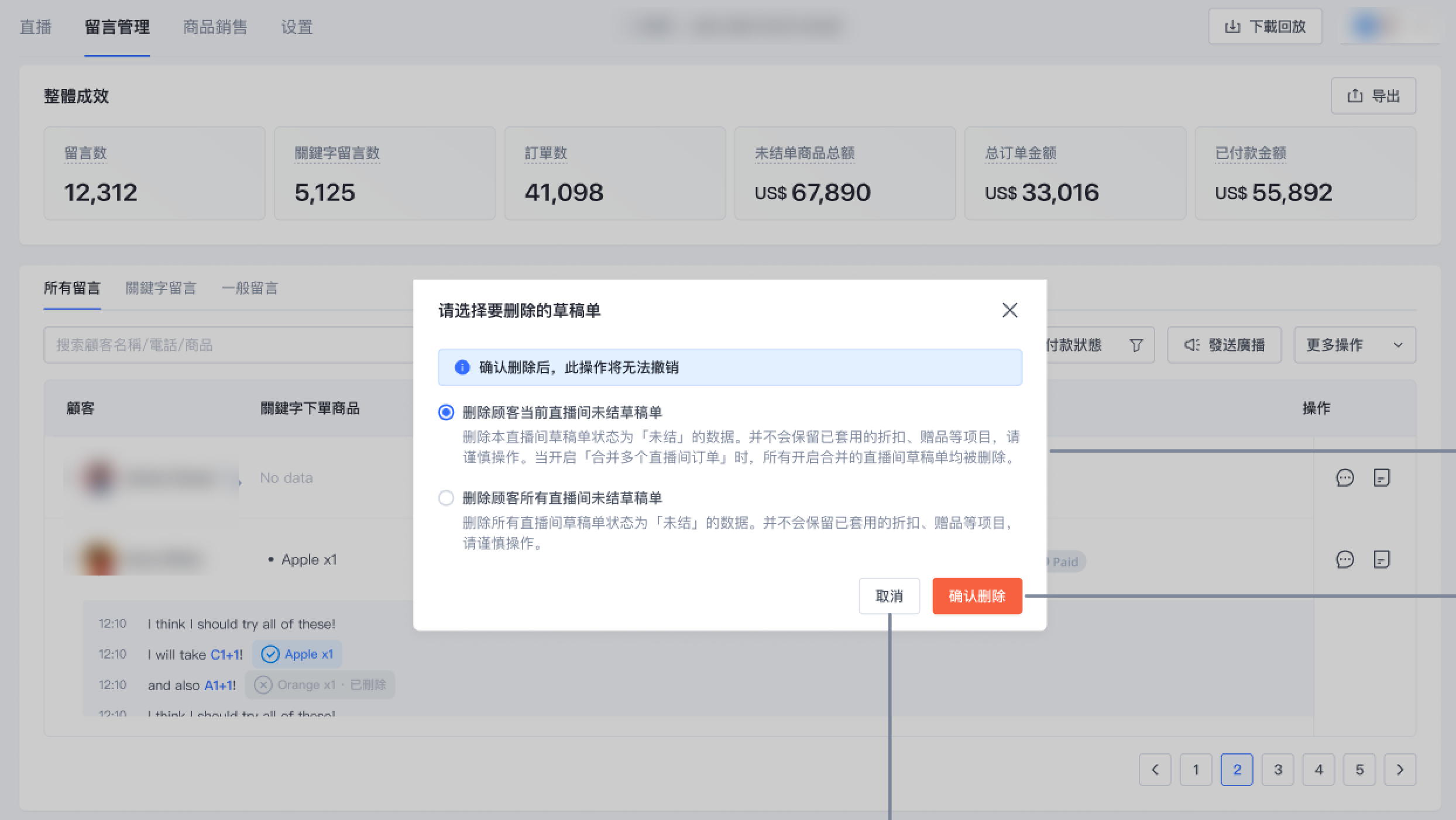Click chevron arrow in 更多操作
This screenshot has height=820, width=1456.
tap(1398, 345)
